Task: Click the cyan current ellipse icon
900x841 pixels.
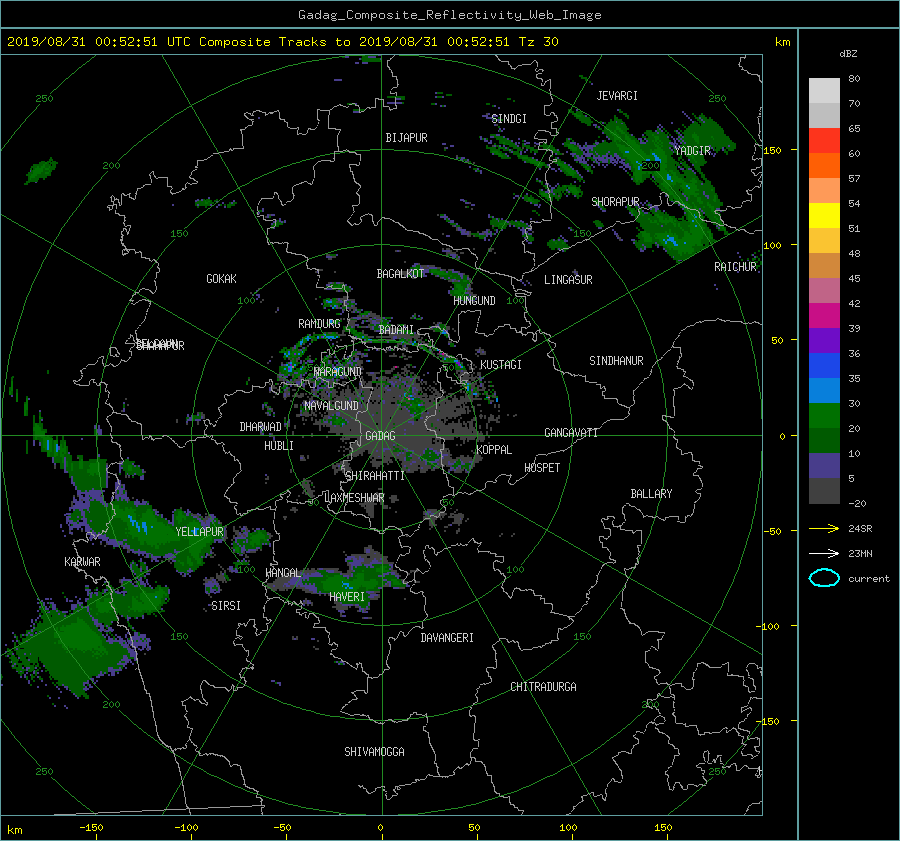Action: coord(824,578)
